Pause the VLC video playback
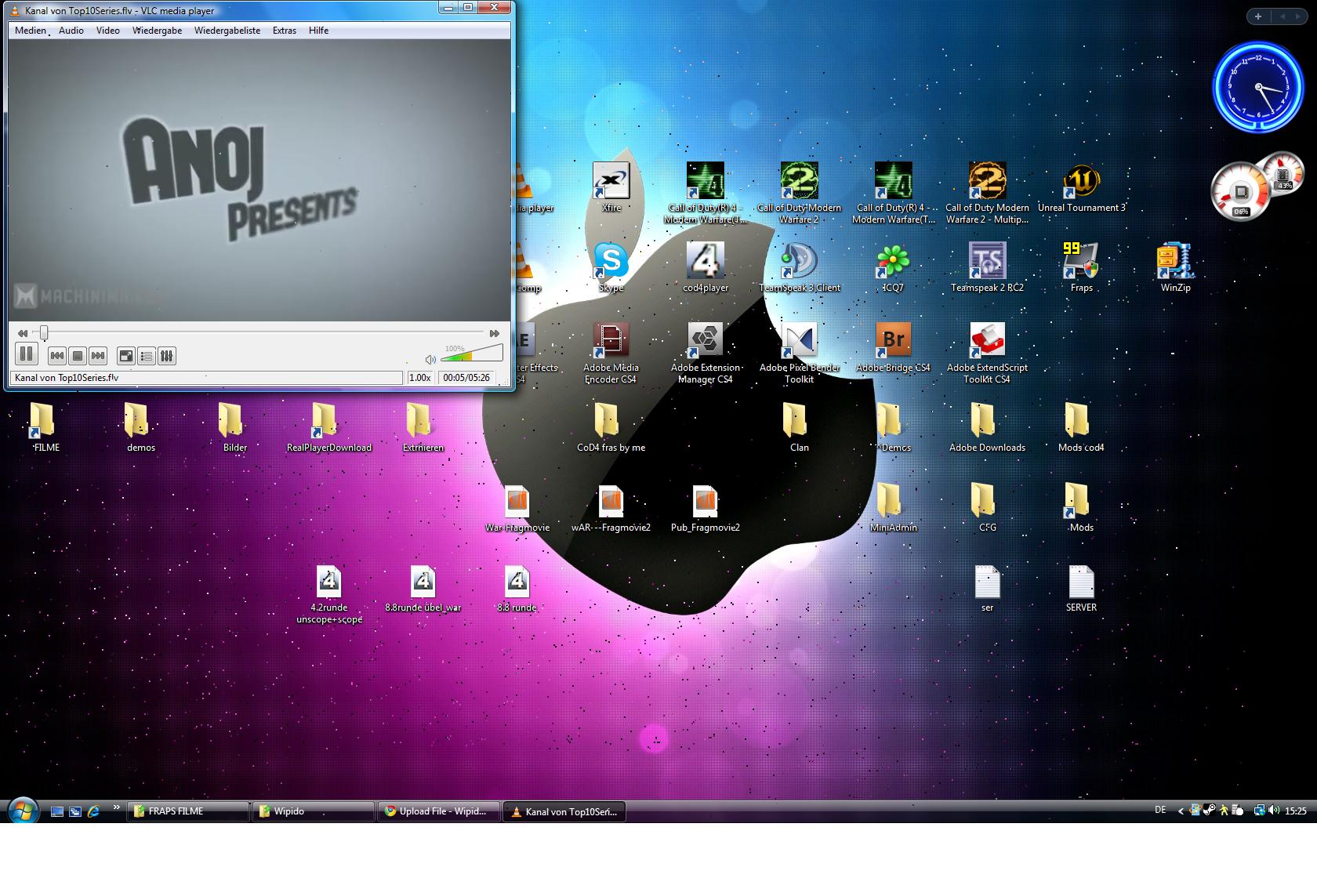Image resolution: width=1317 pixels, height=896 pixels. coord(26,354)
